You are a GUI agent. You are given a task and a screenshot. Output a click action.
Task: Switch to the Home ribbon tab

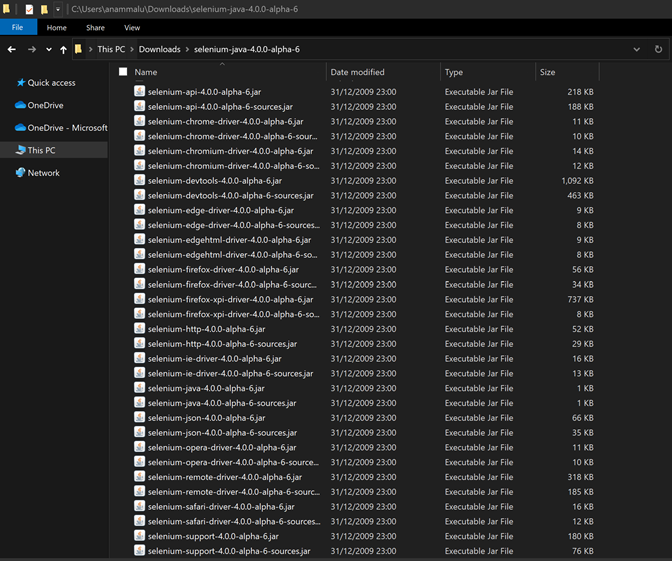(57, 27)
